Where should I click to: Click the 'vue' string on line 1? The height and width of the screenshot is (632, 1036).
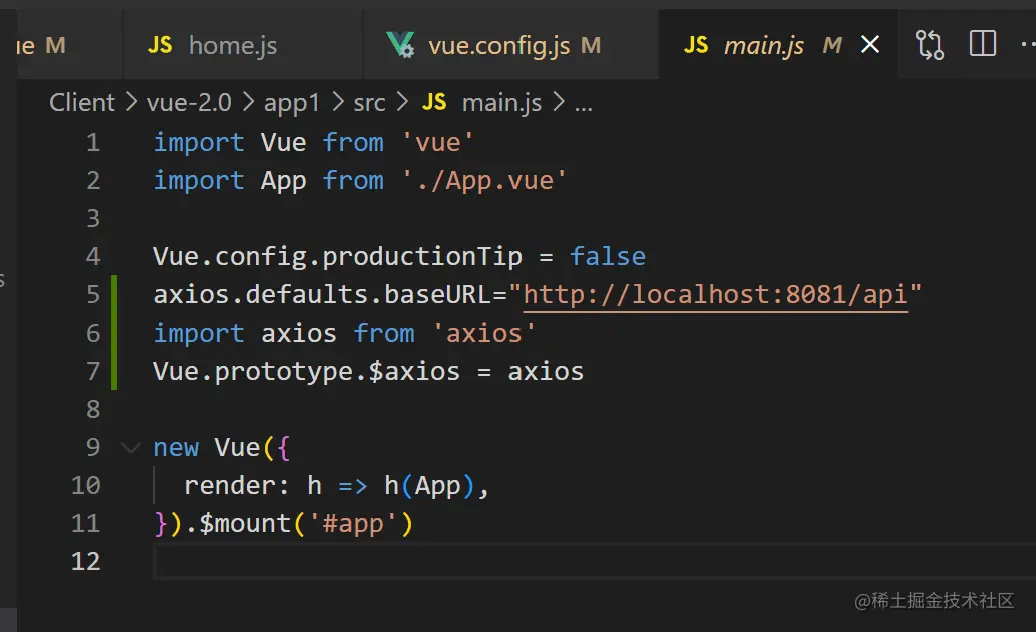point(437,143)
